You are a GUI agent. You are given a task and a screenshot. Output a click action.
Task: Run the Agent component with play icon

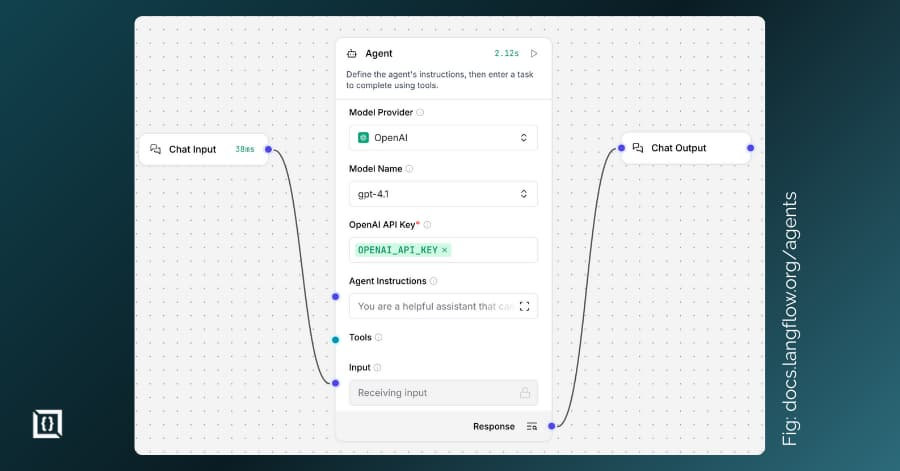(534, 53)
